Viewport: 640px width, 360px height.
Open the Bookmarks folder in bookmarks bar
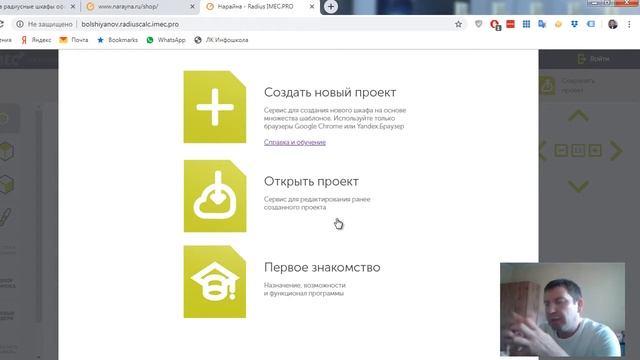[117, 40]
